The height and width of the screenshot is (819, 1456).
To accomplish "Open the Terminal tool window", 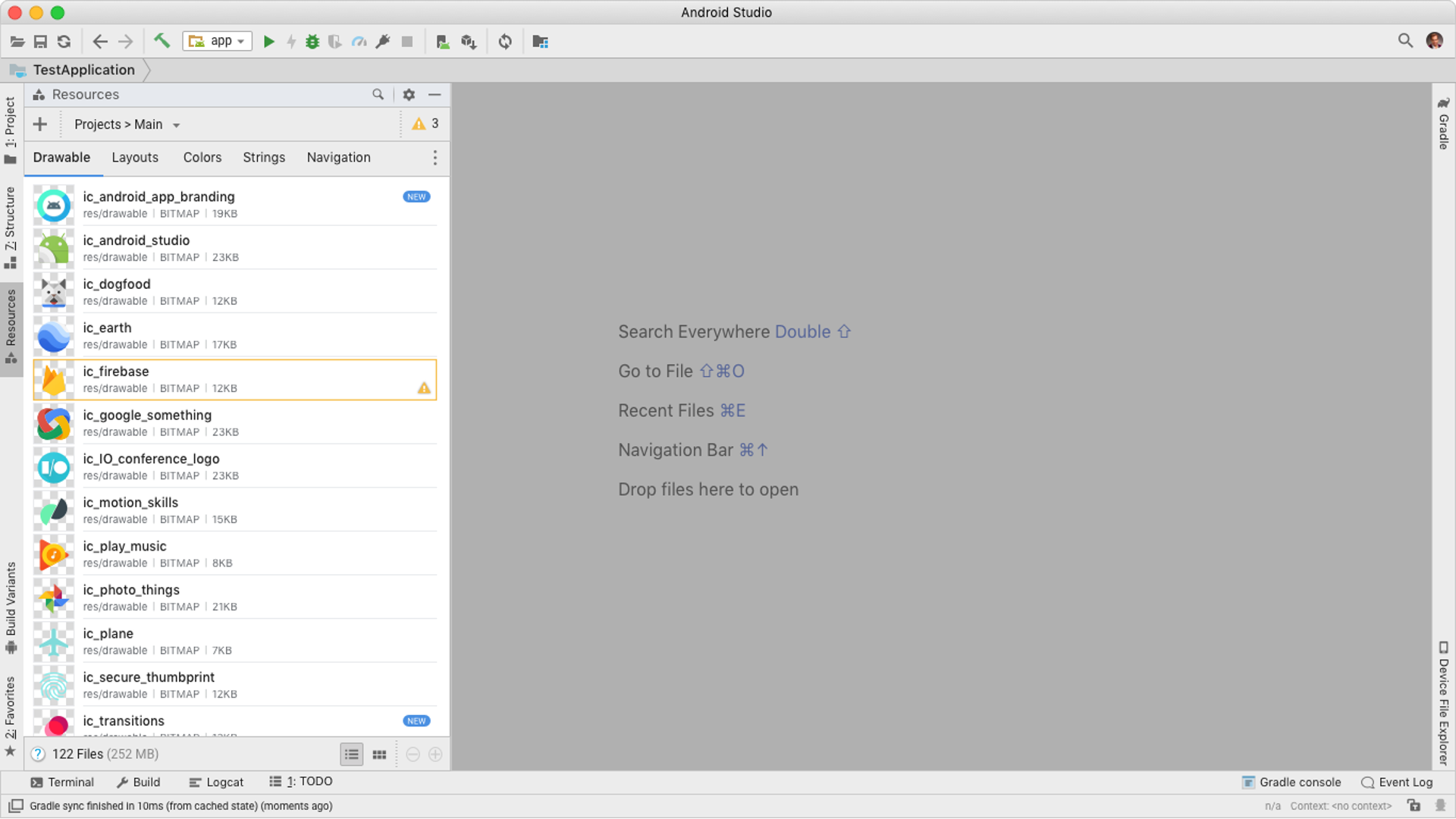I will (x=62, y=782).
